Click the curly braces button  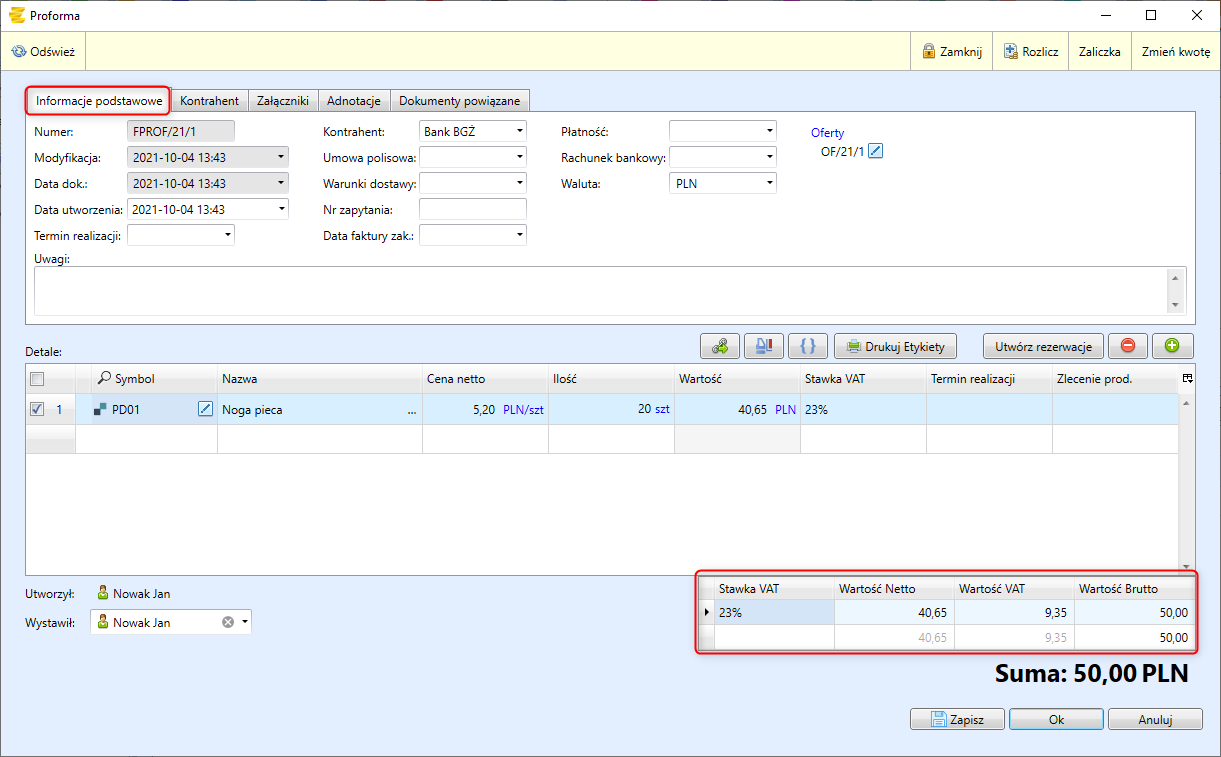coord(808,346)
